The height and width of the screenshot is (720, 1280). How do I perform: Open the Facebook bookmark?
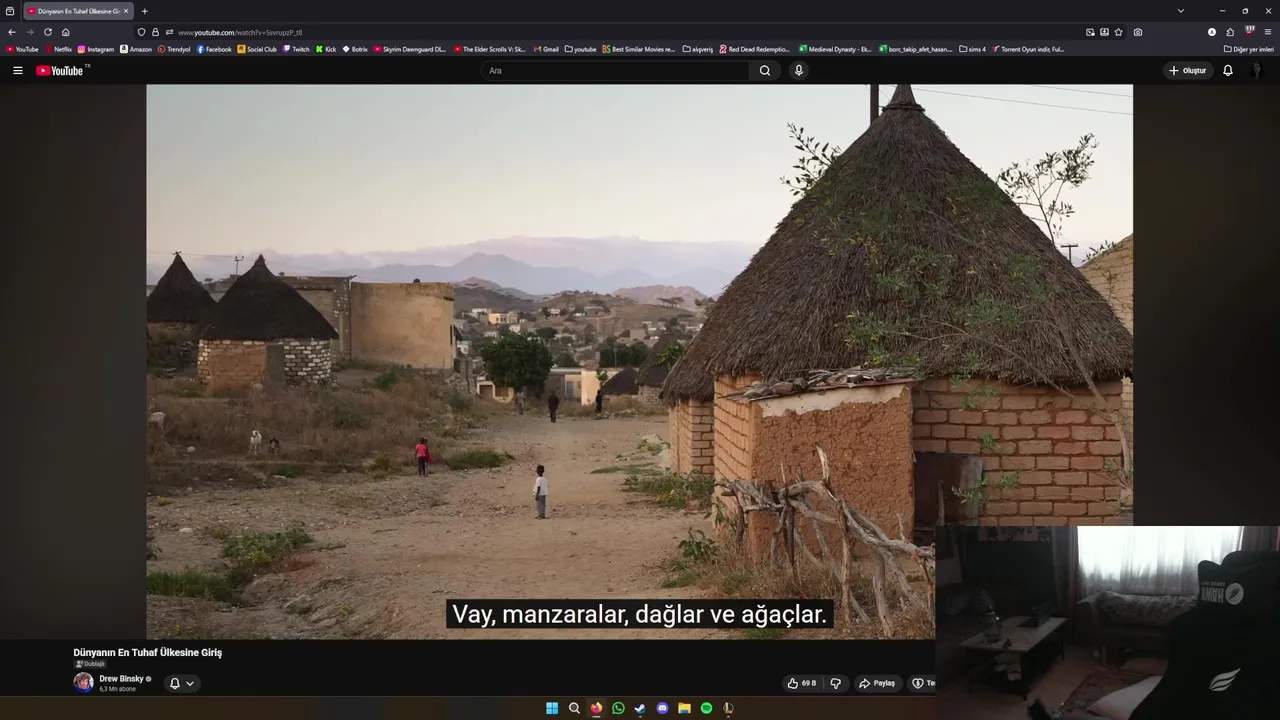214,49
